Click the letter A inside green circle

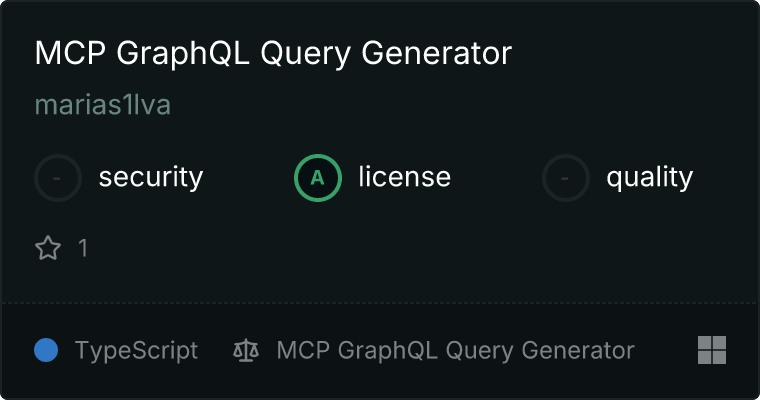tap(317, 178)
